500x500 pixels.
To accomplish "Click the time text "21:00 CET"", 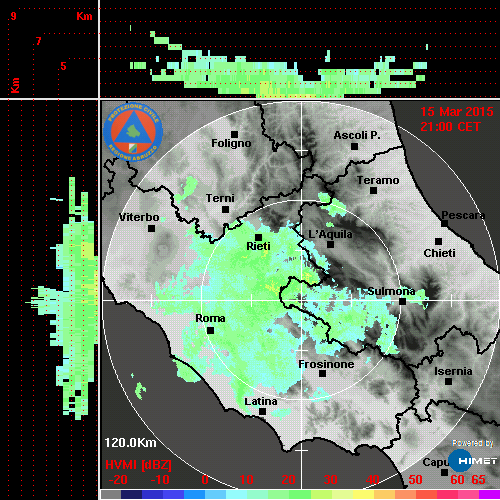I will click(x=450, y=127).
